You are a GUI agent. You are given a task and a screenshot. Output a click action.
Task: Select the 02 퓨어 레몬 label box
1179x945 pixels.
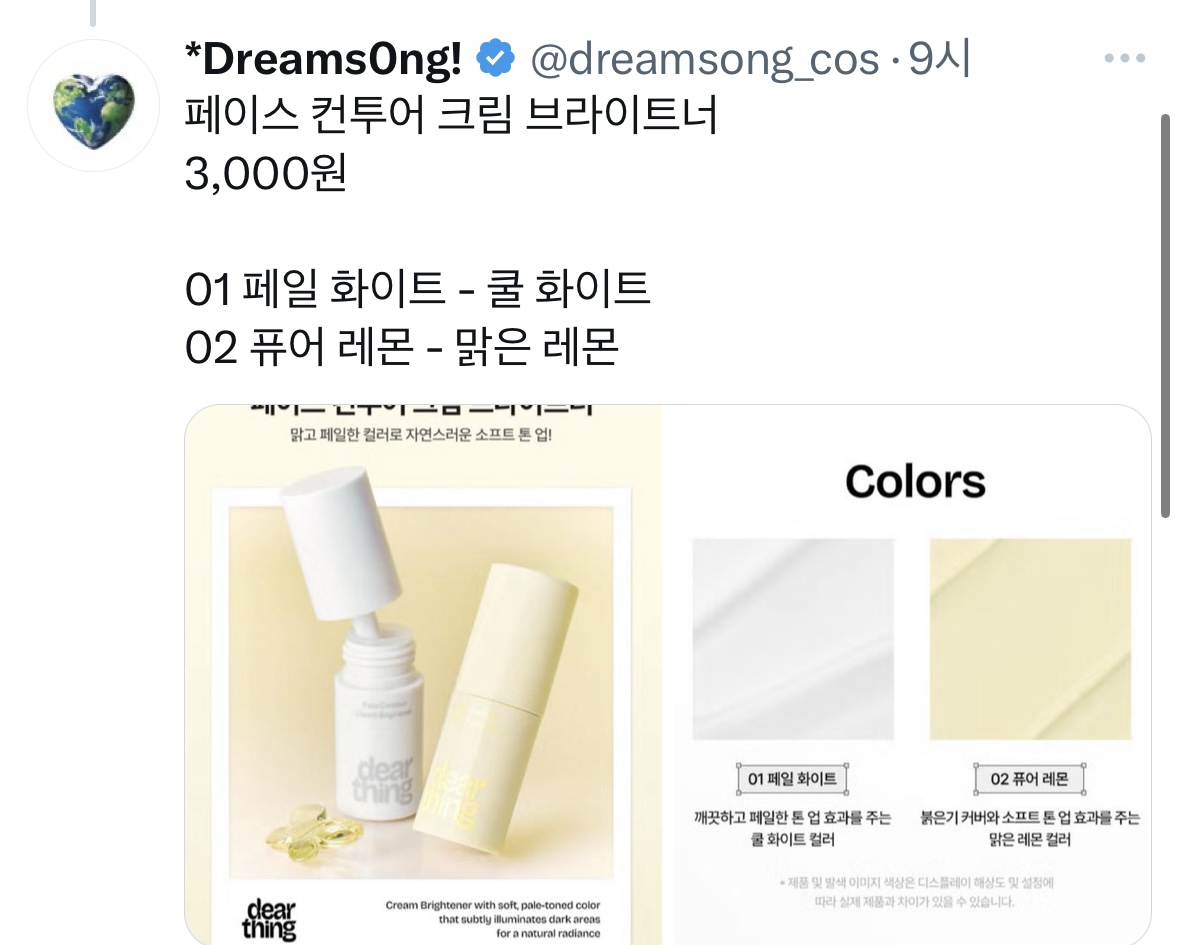[1029, 779]
